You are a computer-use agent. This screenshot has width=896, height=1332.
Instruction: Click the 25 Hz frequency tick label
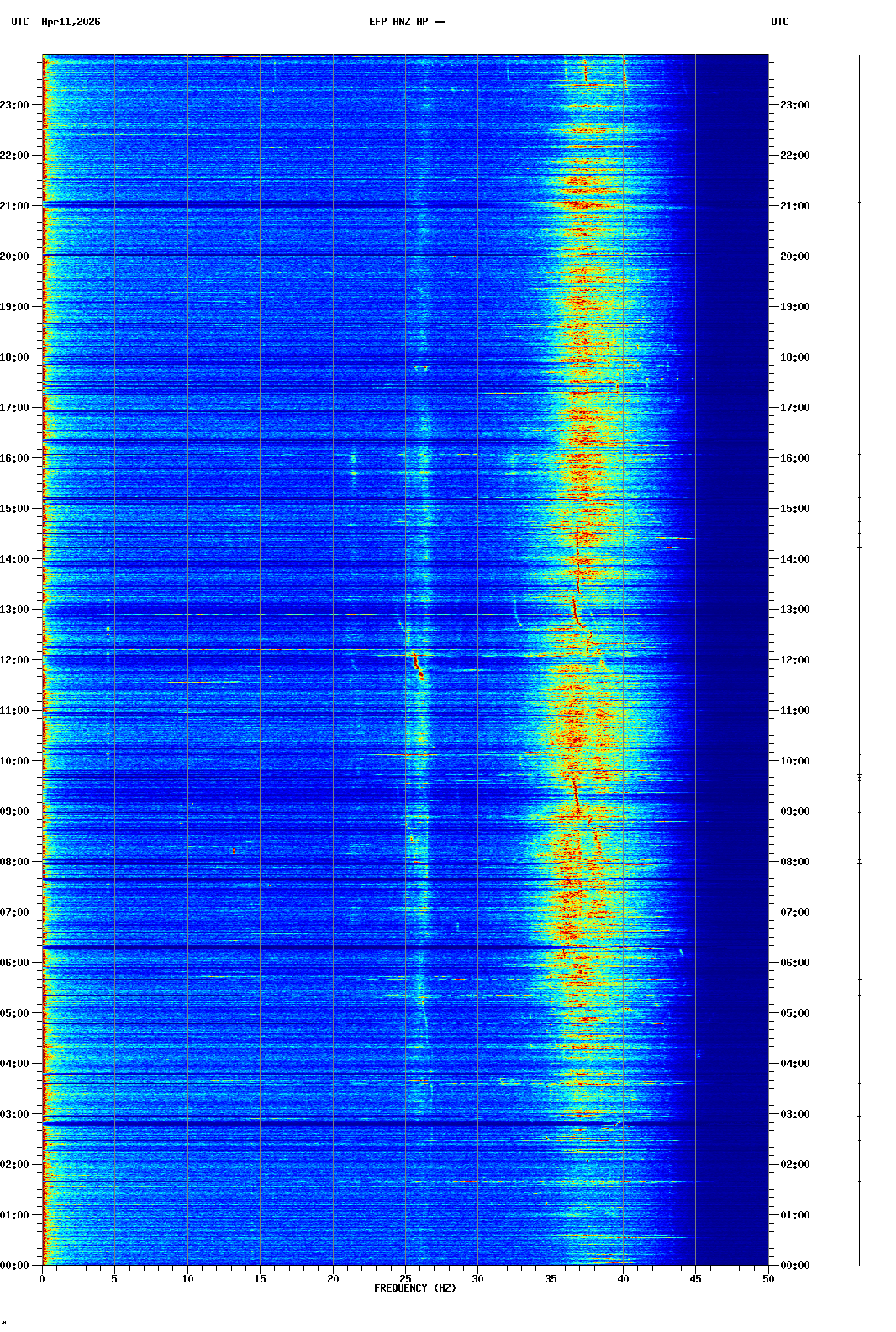click(x=405, y=1279)
